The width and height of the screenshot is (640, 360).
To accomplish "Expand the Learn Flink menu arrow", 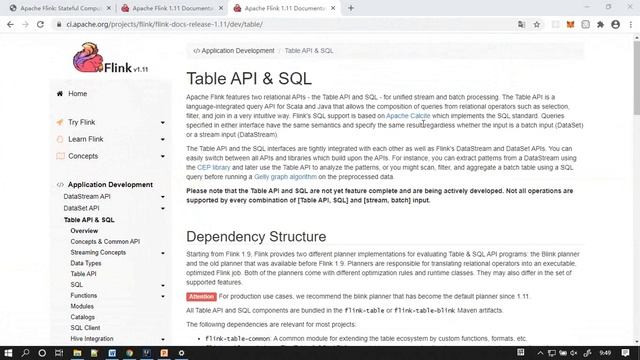I will [x=162, y=140].
